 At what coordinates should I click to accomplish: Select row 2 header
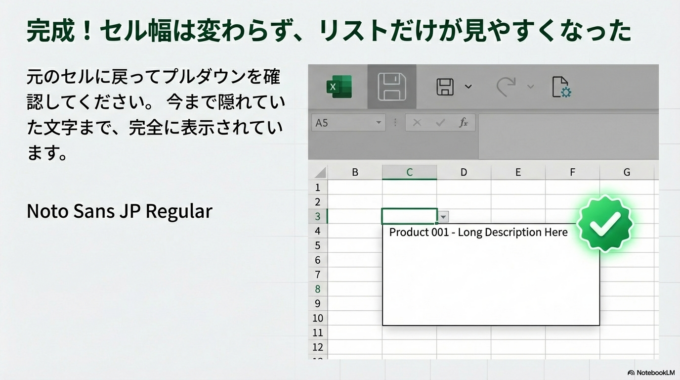tap(318, 202)
